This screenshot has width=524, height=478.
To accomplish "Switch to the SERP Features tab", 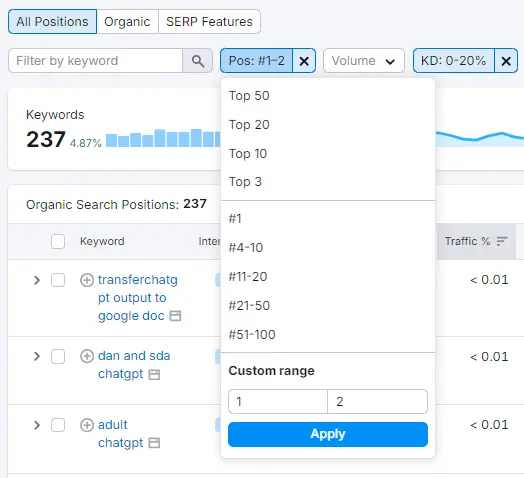I will (209, 22).
